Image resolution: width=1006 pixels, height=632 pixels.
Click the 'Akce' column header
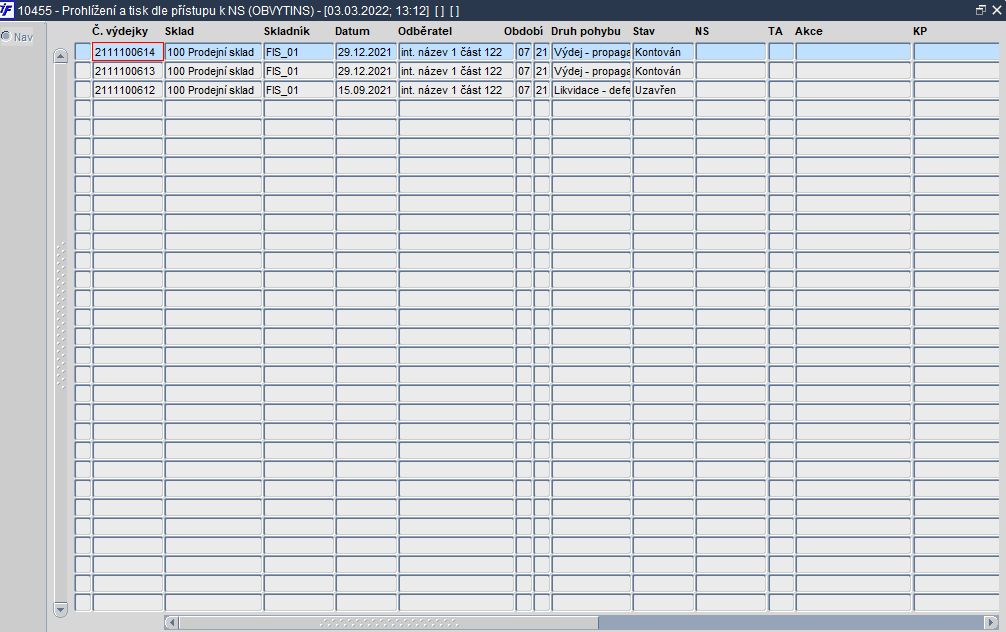(808, 31)
